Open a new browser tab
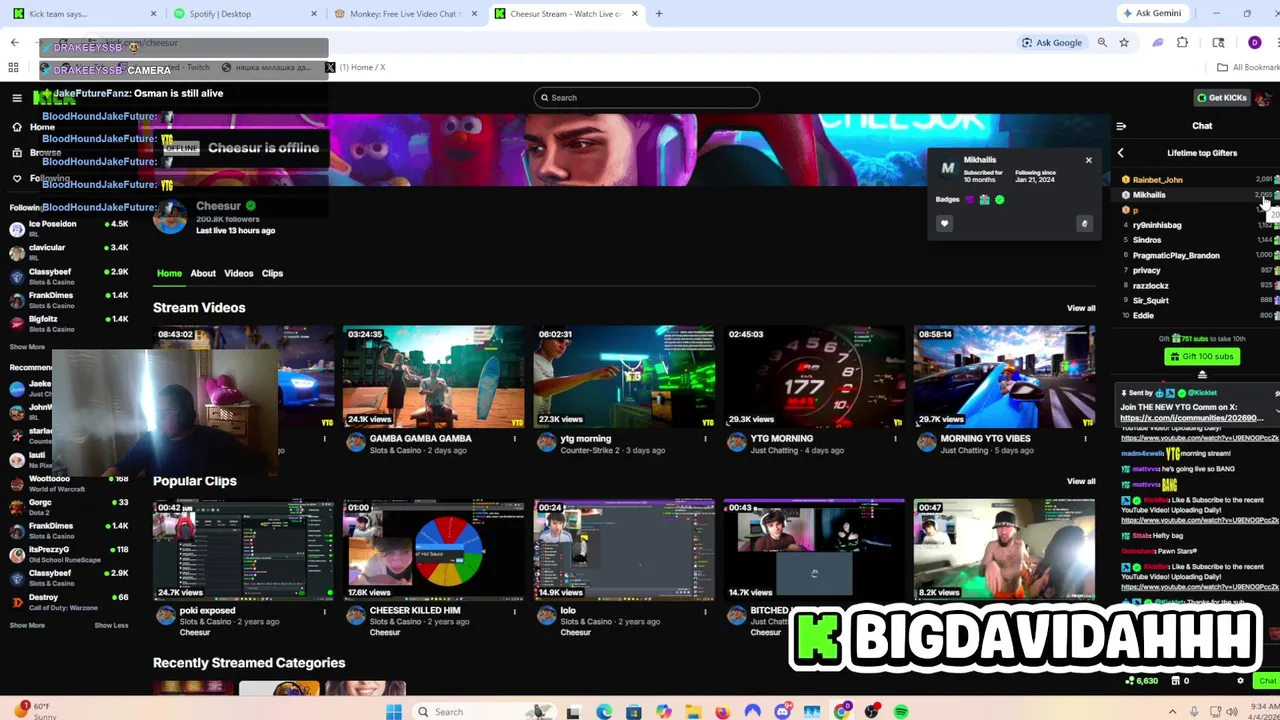 (x=659, y=14)
